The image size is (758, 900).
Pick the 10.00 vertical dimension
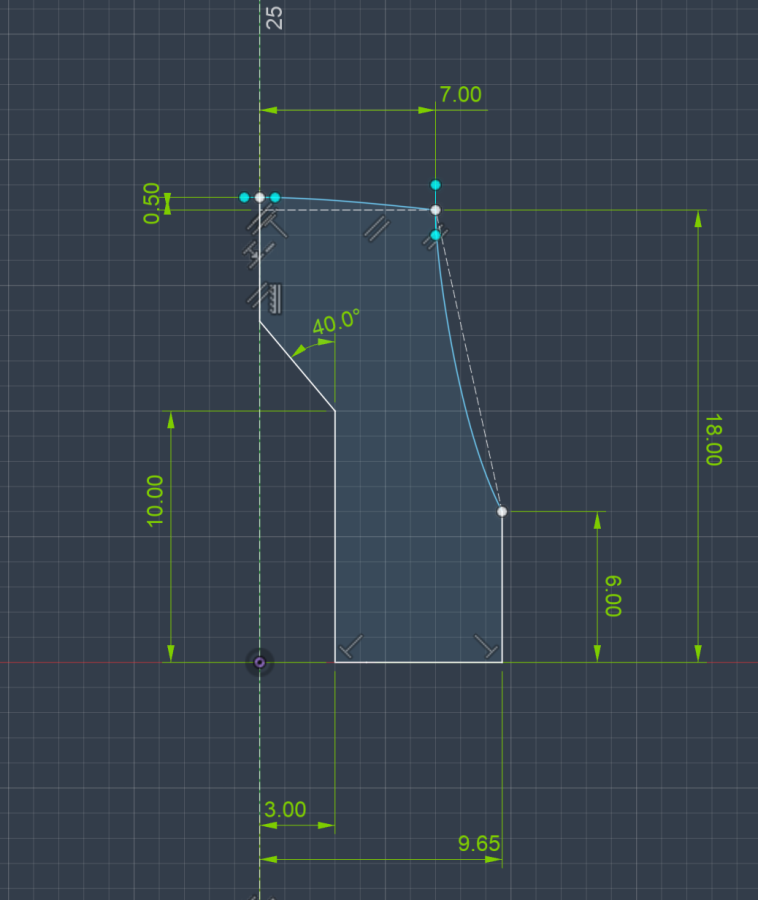coord(156,500)
